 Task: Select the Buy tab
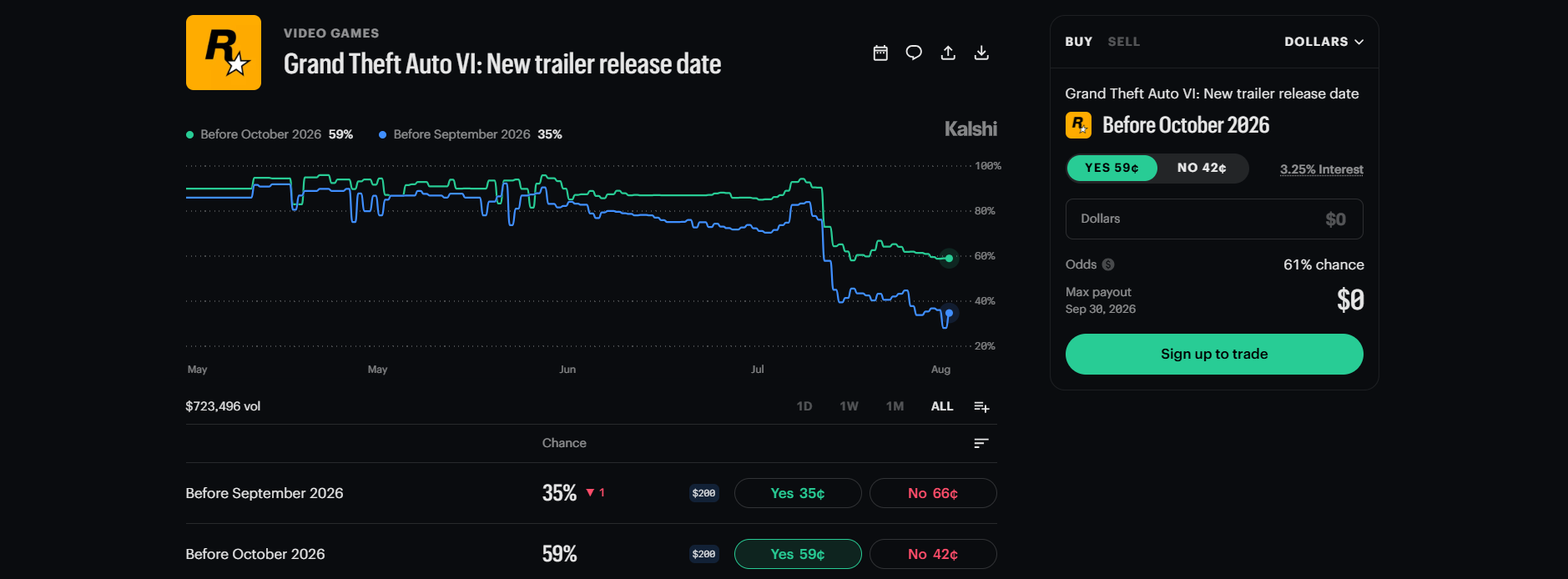[x=1079, y=42]
